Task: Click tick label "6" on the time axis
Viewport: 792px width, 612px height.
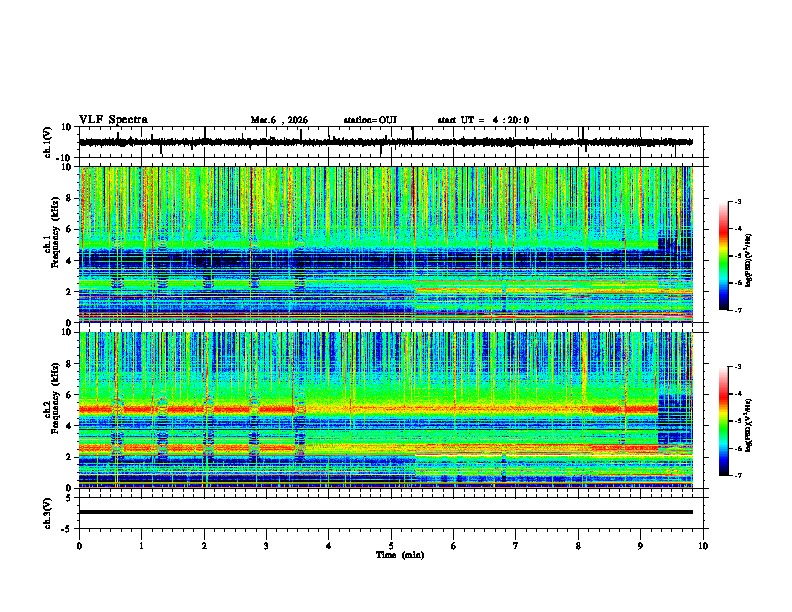Action: (x=454, y=546)
